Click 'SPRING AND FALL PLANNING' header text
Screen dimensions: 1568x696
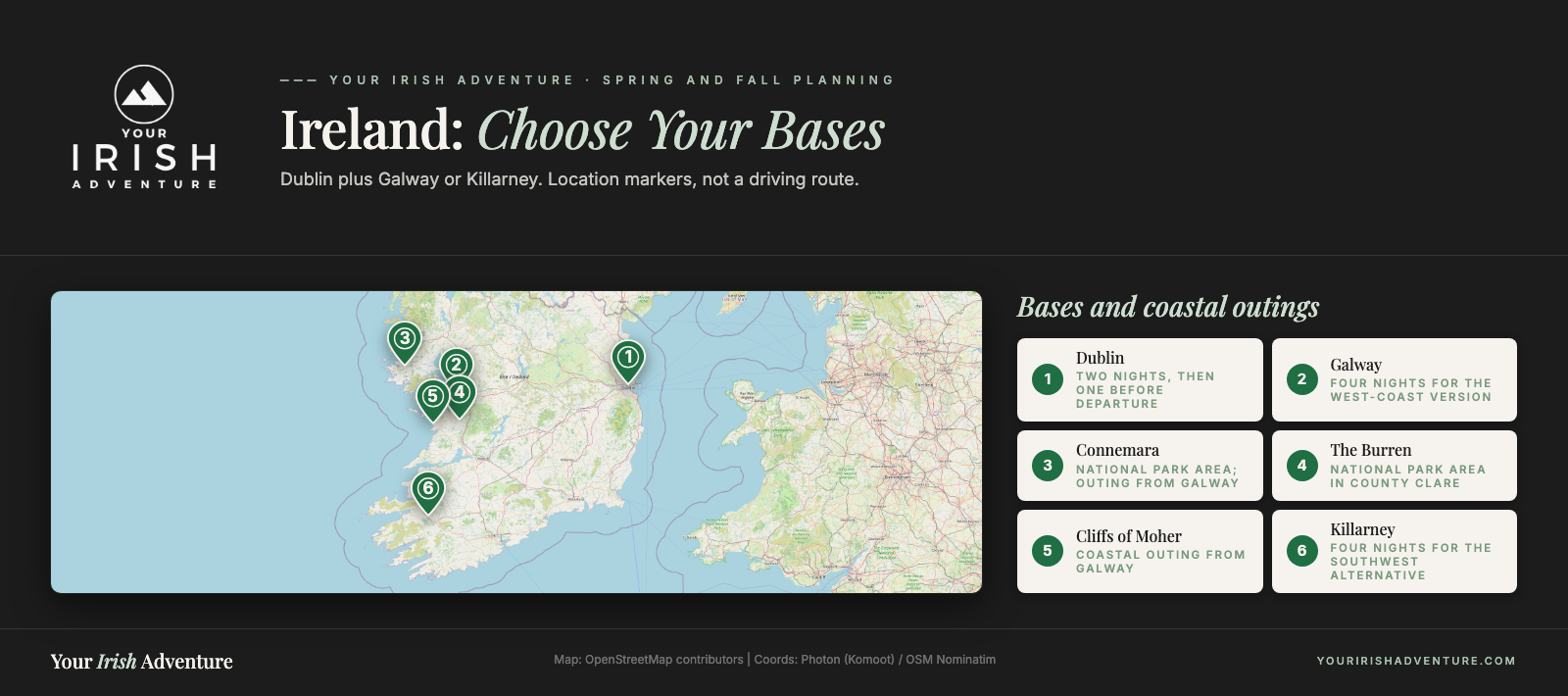[x=749, y=80]
